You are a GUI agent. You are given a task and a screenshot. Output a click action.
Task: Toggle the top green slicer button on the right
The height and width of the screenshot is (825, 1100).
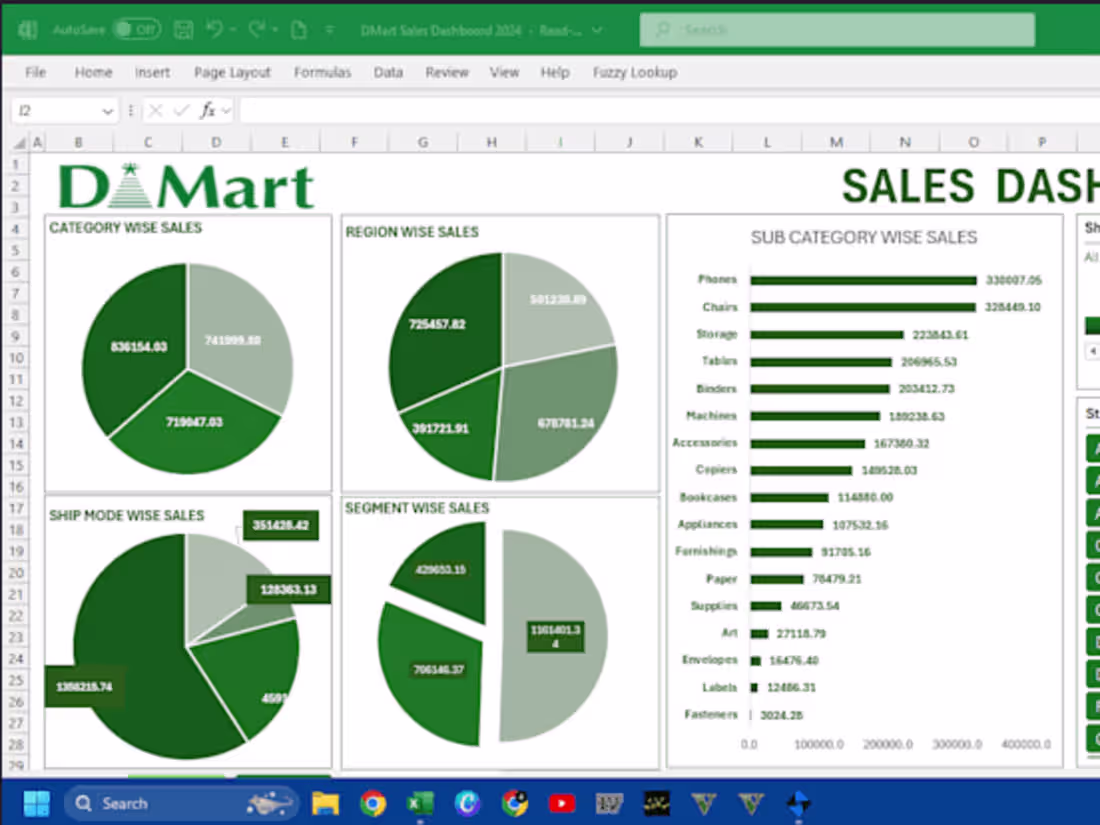click(1093, 325)
